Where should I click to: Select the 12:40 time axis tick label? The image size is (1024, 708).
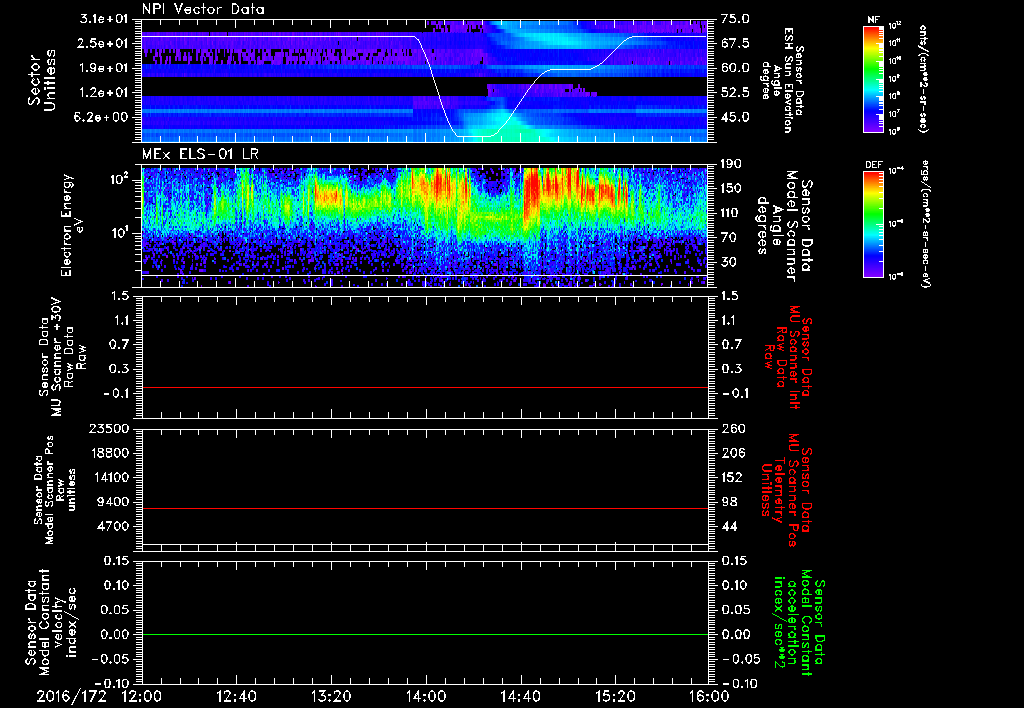237,696
